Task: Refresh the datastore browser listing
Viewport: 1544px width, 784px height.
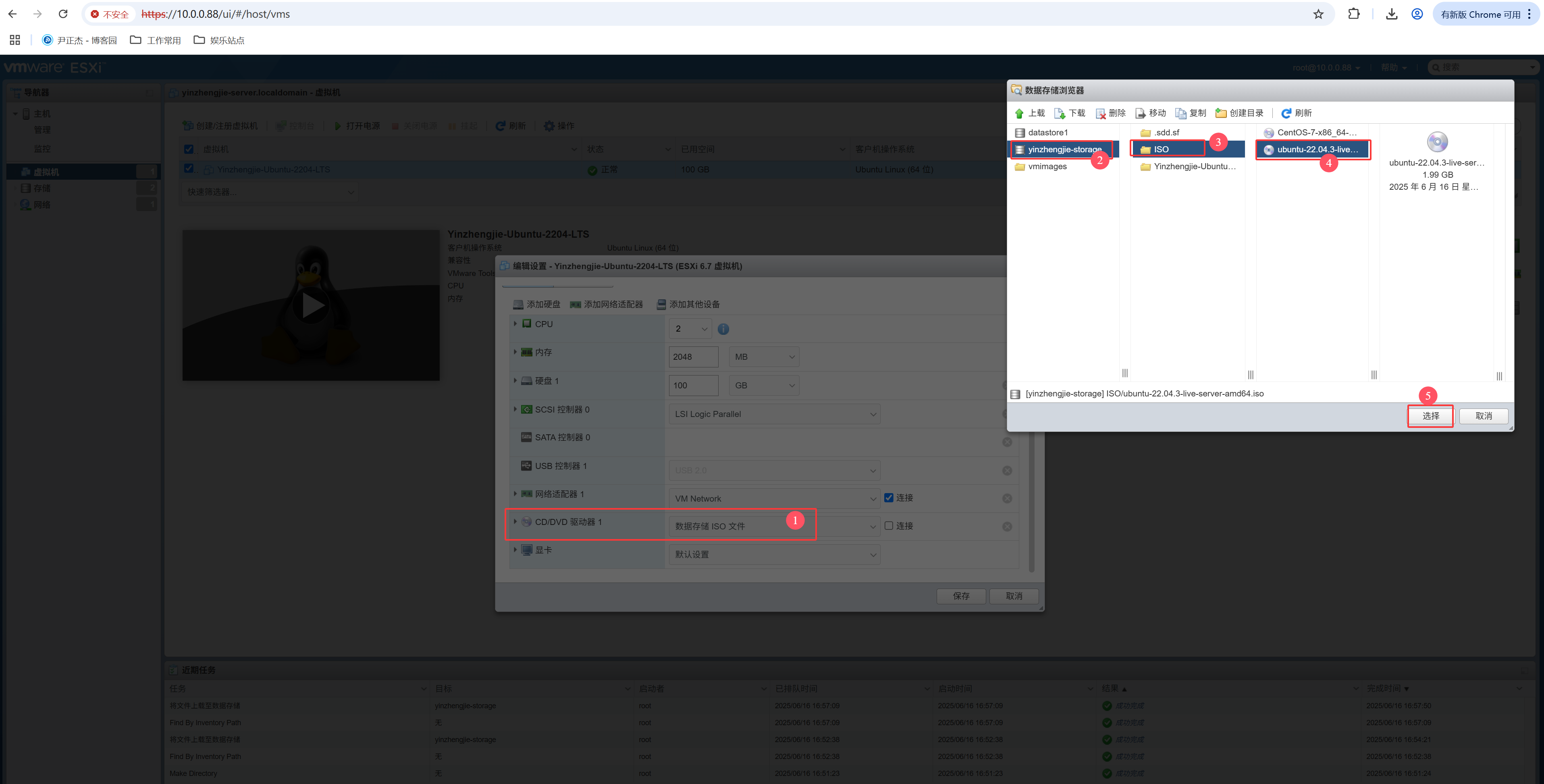Action: (1286, 113)
